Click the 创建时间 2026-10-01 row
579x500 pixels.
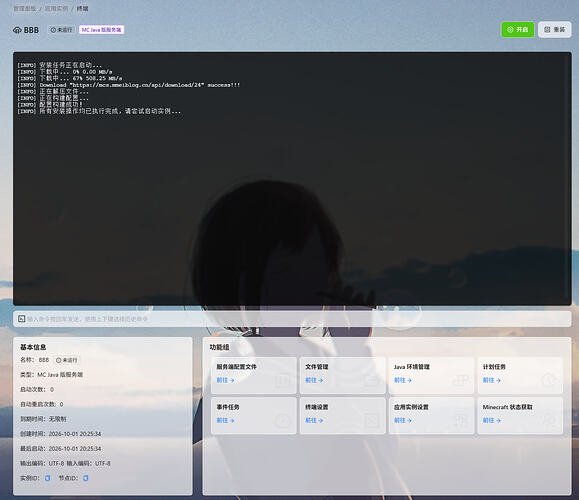coord(61,434)
